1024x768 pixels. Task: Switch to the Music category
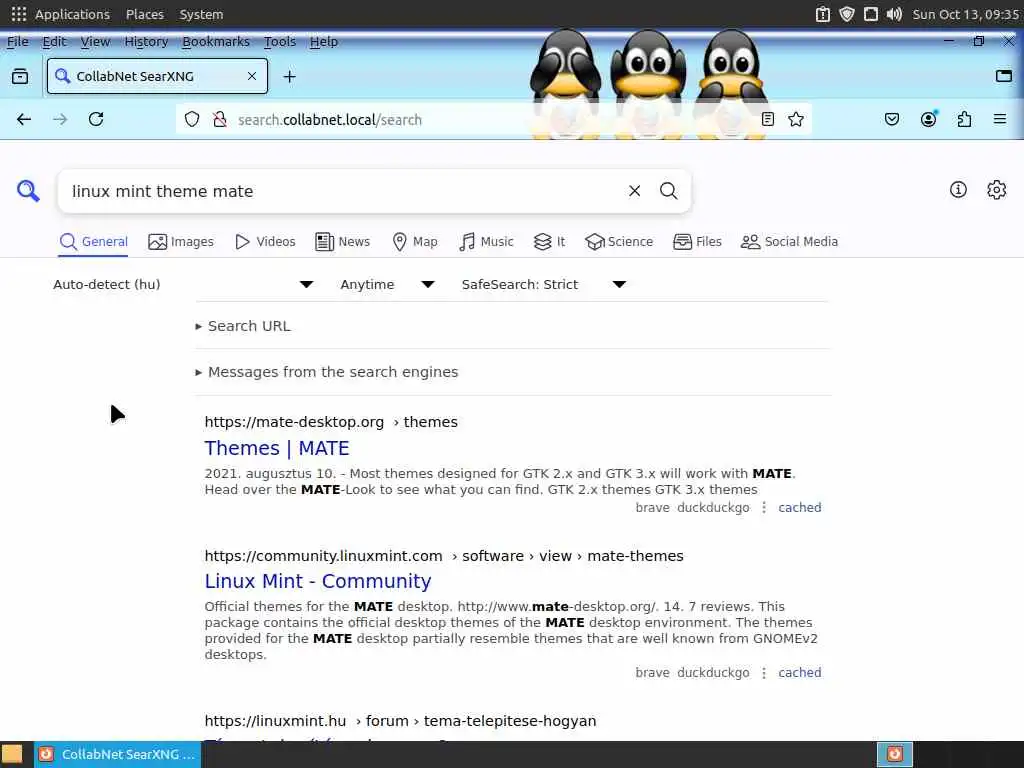(x=487, y=242)
